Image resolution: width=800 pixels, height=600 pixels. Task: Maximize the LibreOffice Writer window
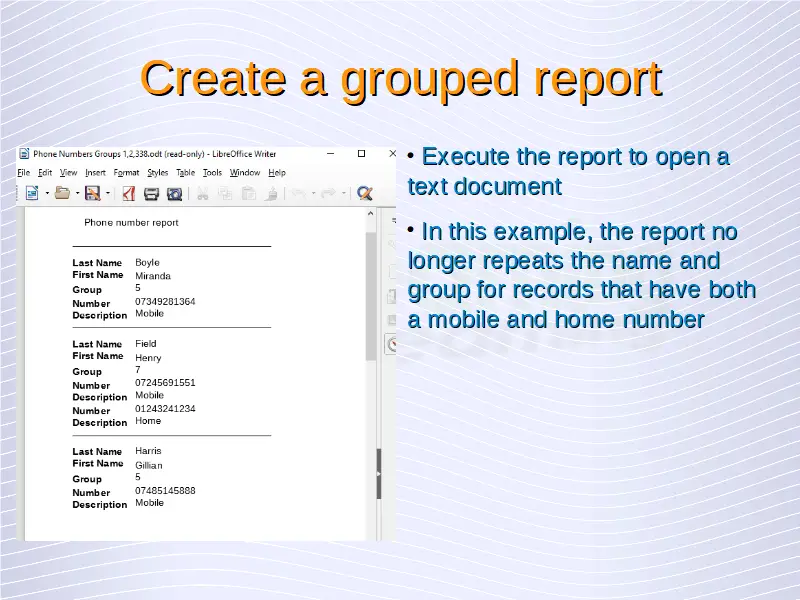click(x=361, y=154)
